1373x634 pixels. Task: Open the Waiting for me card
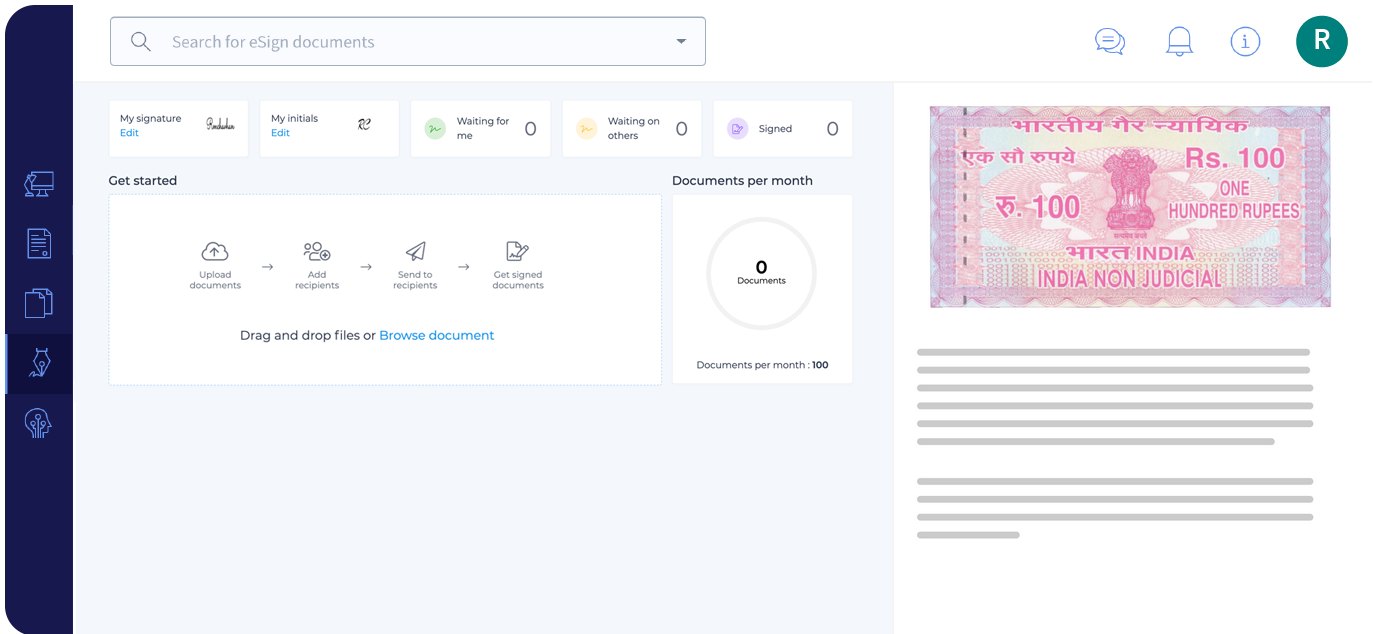tap(480, 129)
